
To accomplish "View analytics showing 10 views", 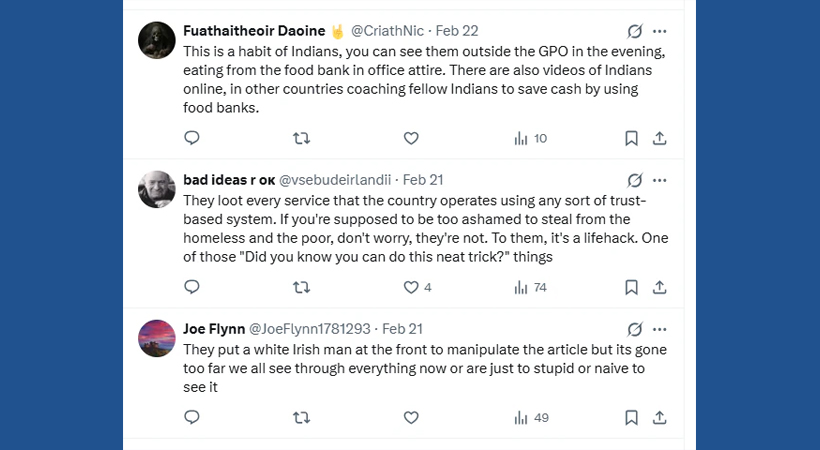I will 530,138.
